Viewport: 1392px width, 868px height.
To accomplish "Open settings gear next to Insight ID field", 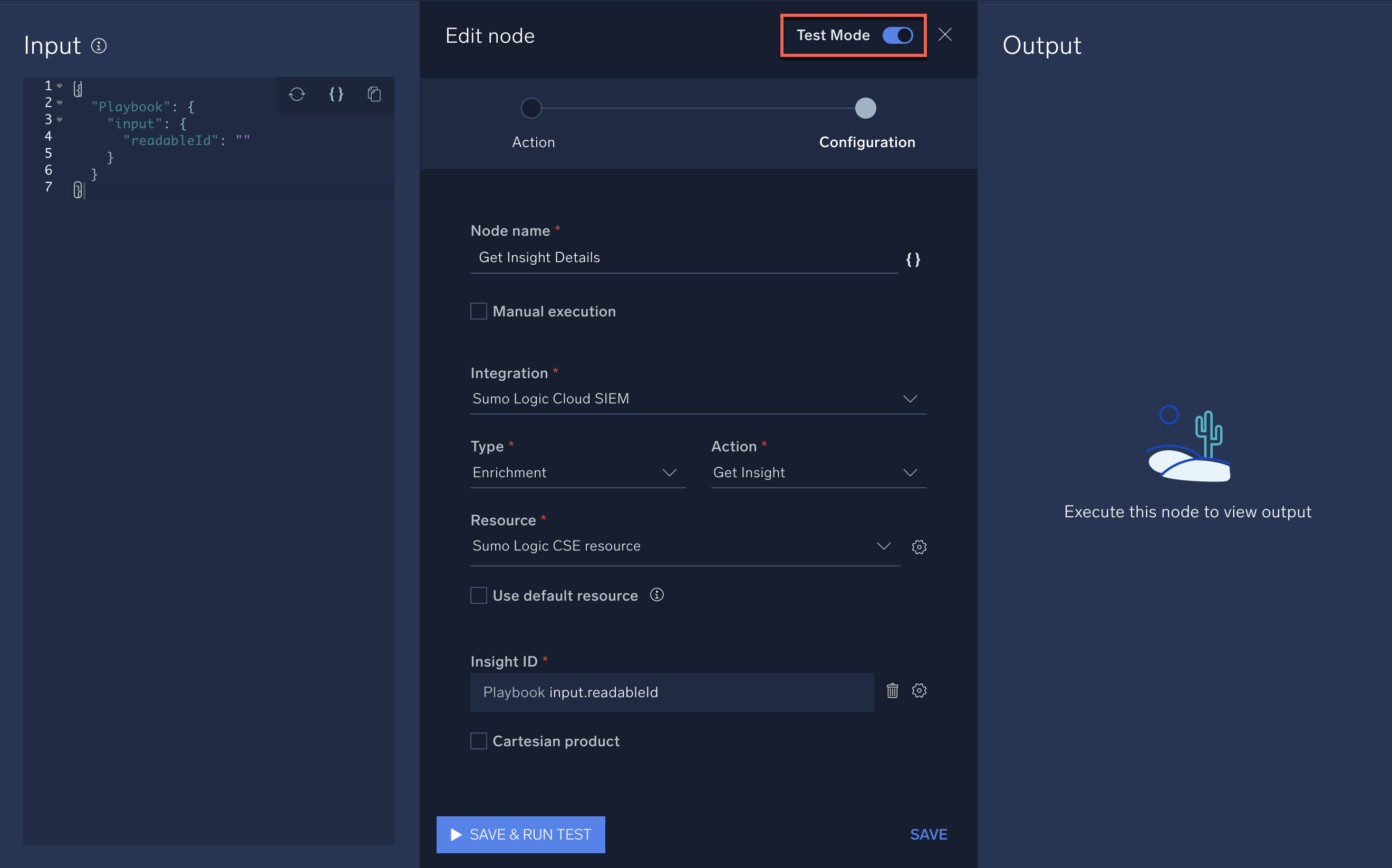I will [919, 691].
